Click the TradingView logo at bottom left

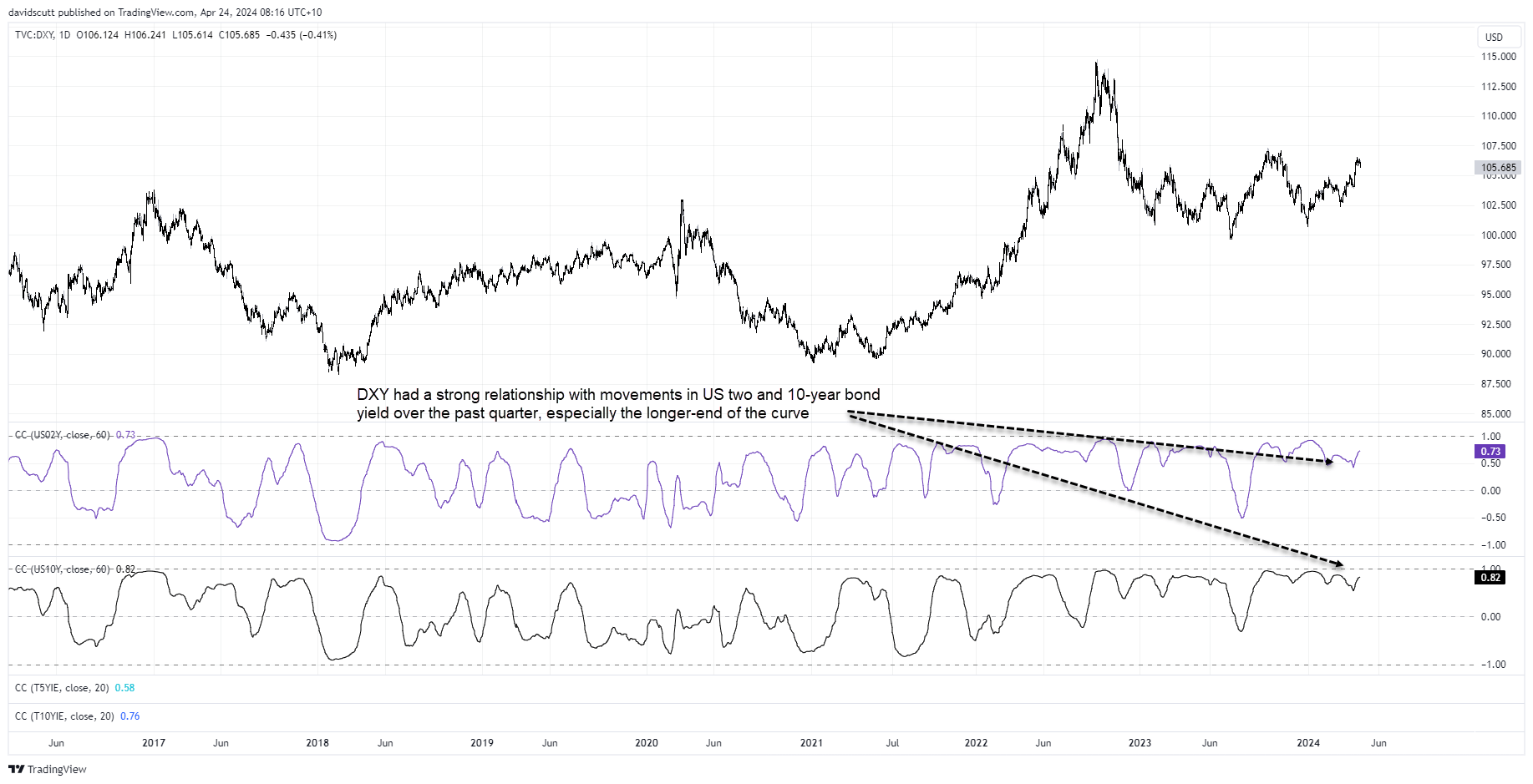tap(48, 769)
